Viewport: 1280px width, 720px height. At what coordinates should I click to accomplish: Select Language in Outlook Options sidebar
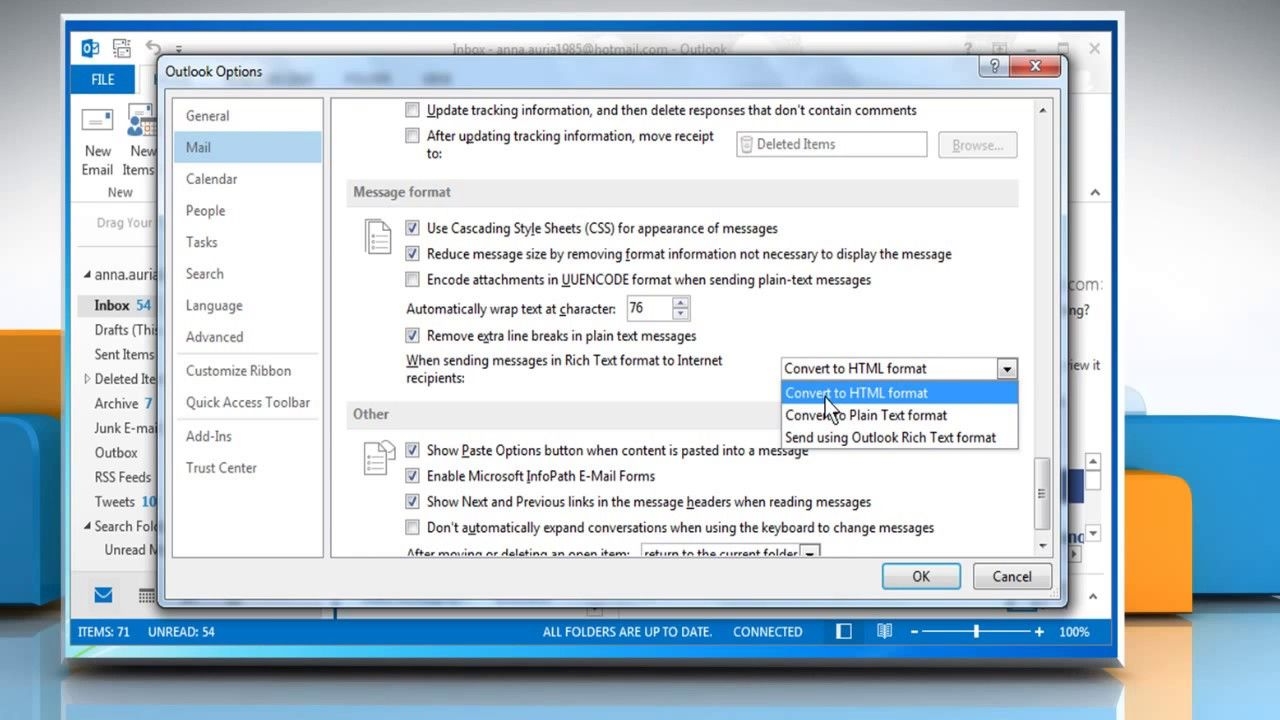pos(247,305)
